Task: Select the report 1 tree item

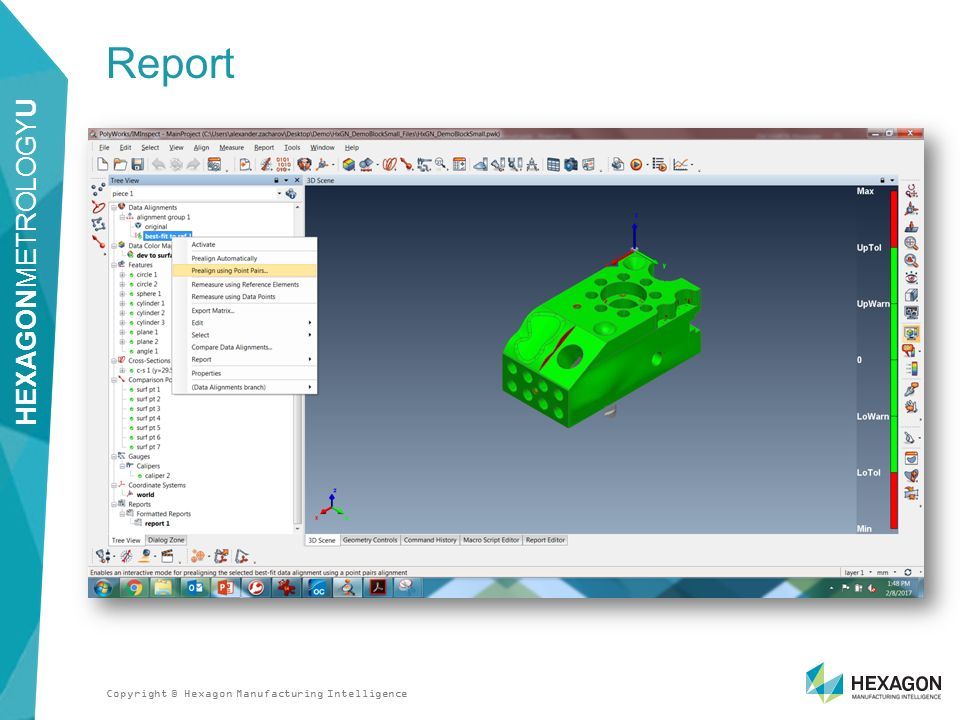Action: point(157,524)
